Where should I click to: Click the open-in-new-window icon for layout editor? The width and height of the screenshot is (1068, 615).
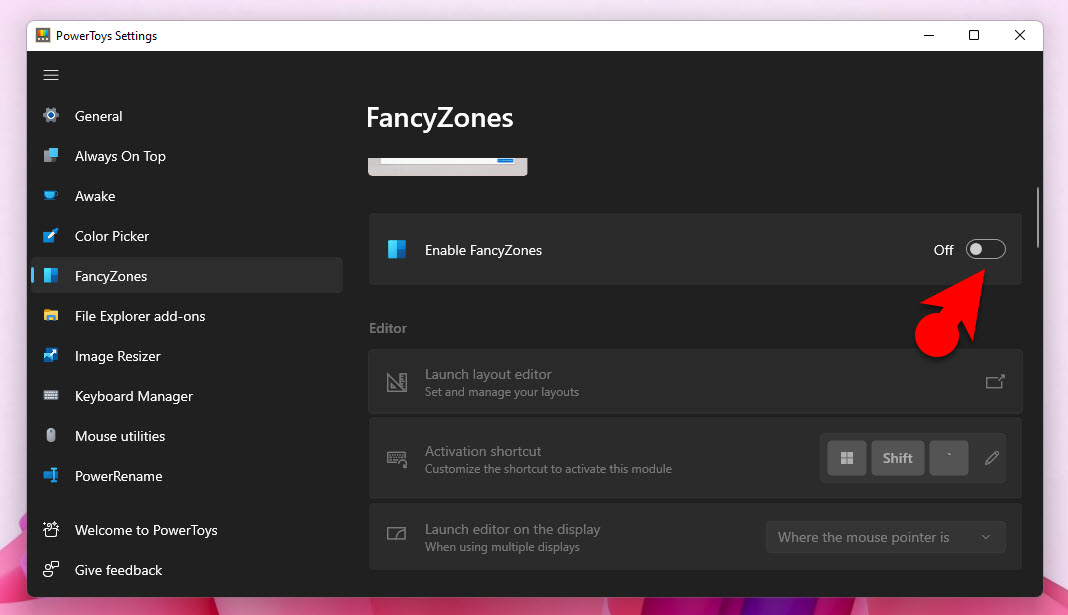click(995, 382)
